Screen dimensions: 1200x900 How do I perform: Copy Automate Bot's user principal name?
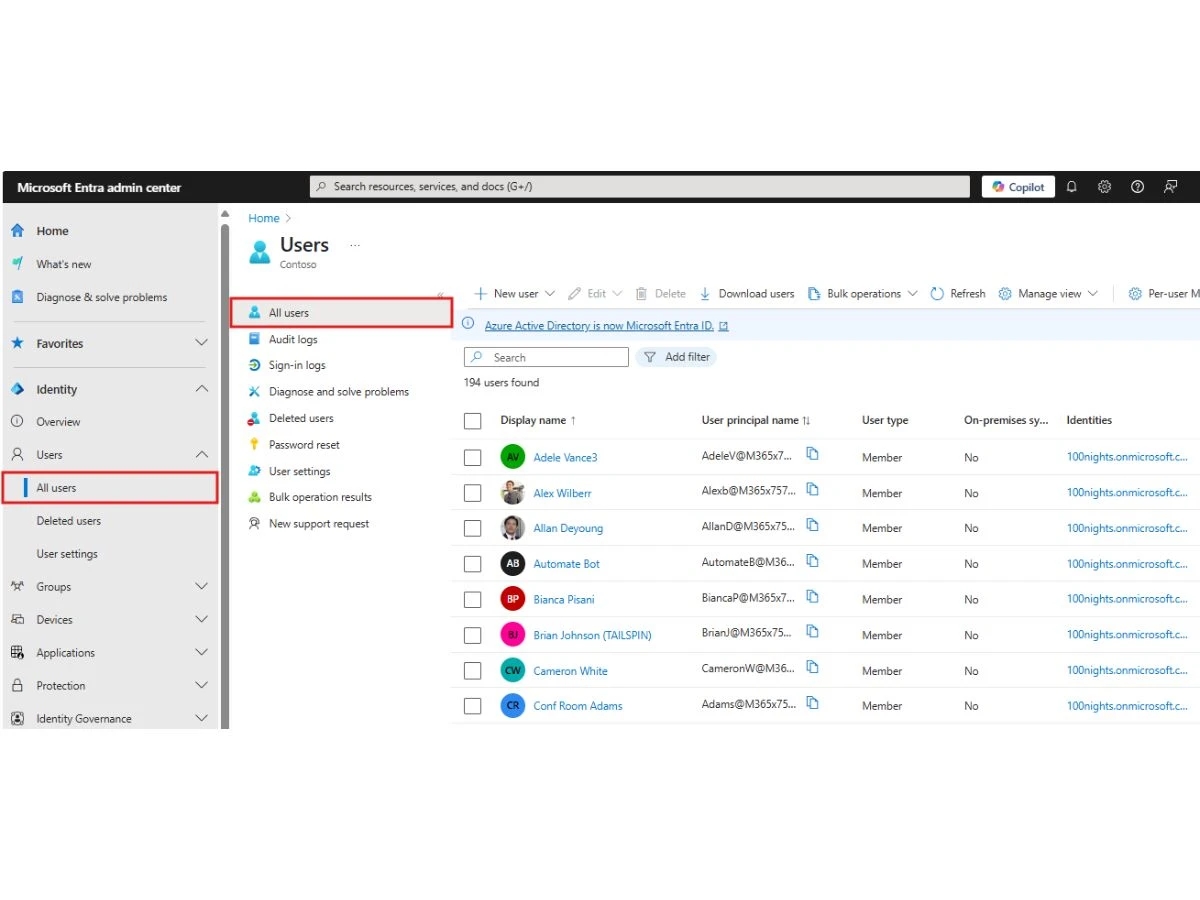point(813,561)
